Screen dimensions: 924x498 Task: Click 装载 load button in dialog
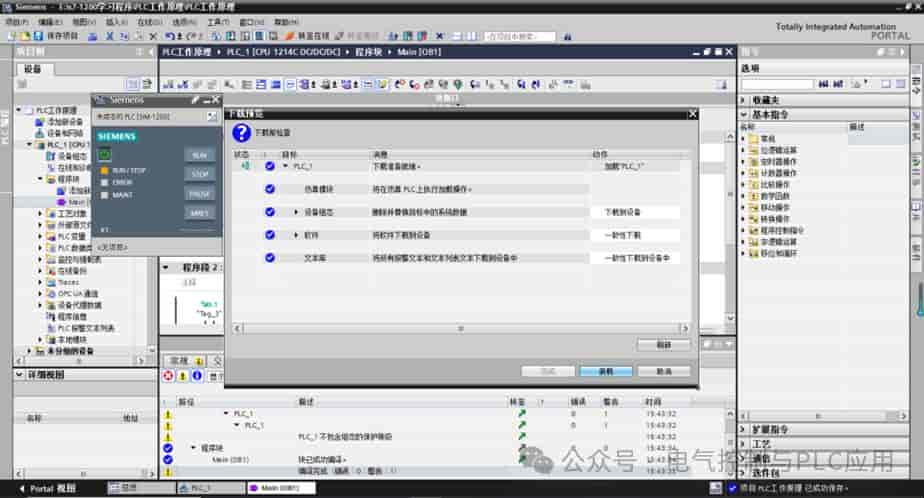[606, 371]
